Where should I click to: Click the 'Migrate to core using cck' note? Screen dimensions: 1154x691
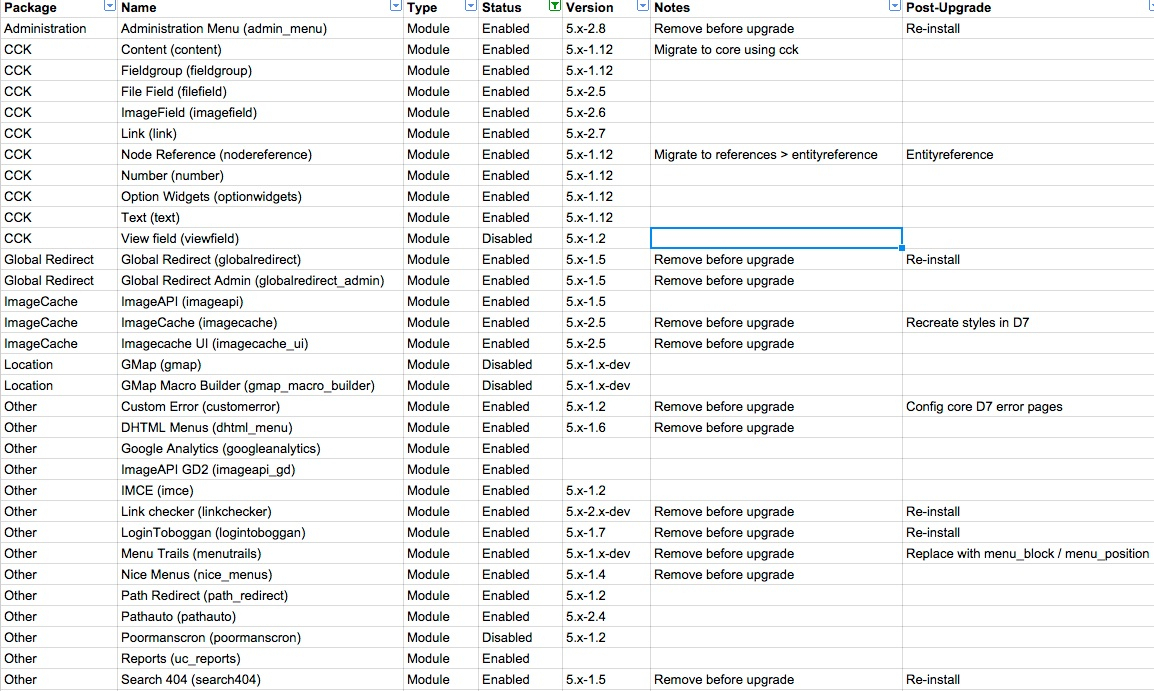click(x=776, y=49)
